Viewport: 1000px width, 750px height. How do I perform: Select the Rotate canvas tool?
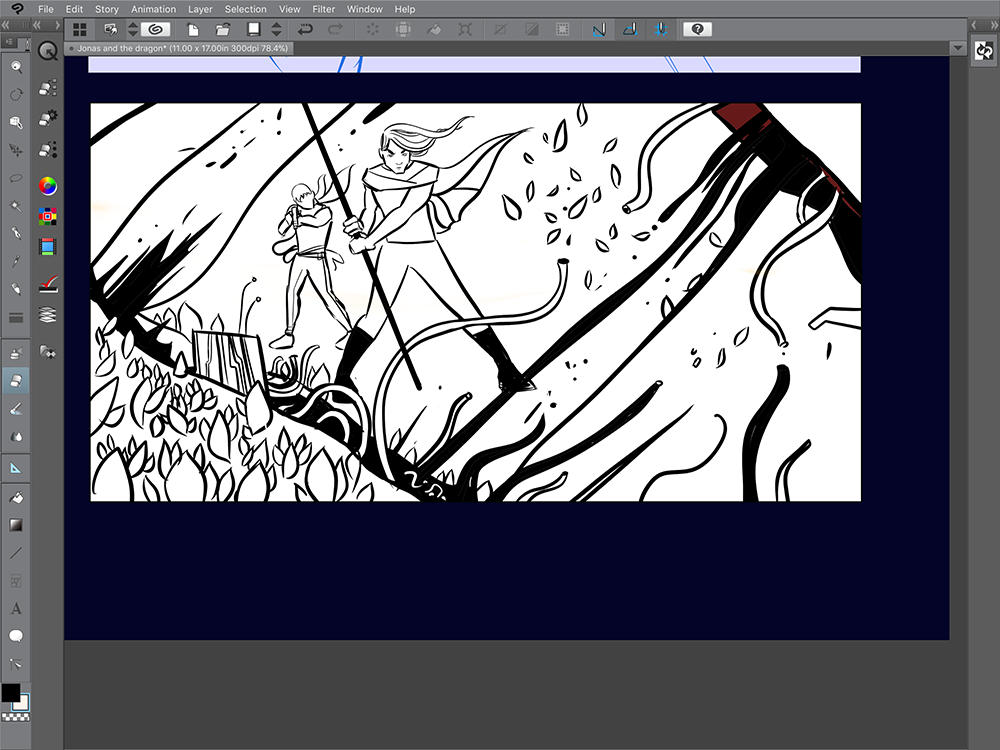pos(16,96)
